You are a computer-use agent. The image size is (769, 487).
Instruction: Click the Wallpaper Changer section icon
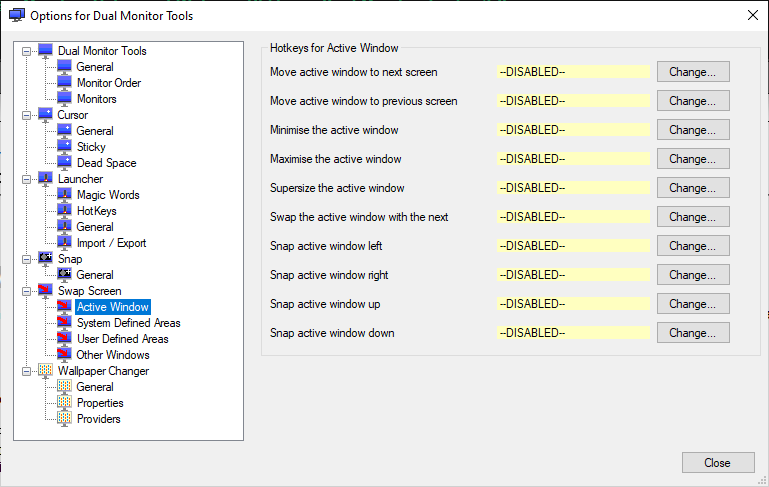click(x=45, y=371)
